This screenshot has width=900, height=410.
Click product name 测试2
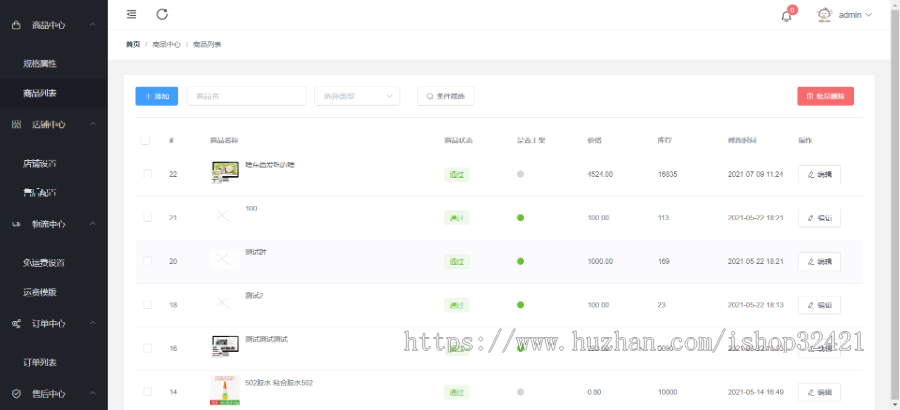click(x=254, y=296)
